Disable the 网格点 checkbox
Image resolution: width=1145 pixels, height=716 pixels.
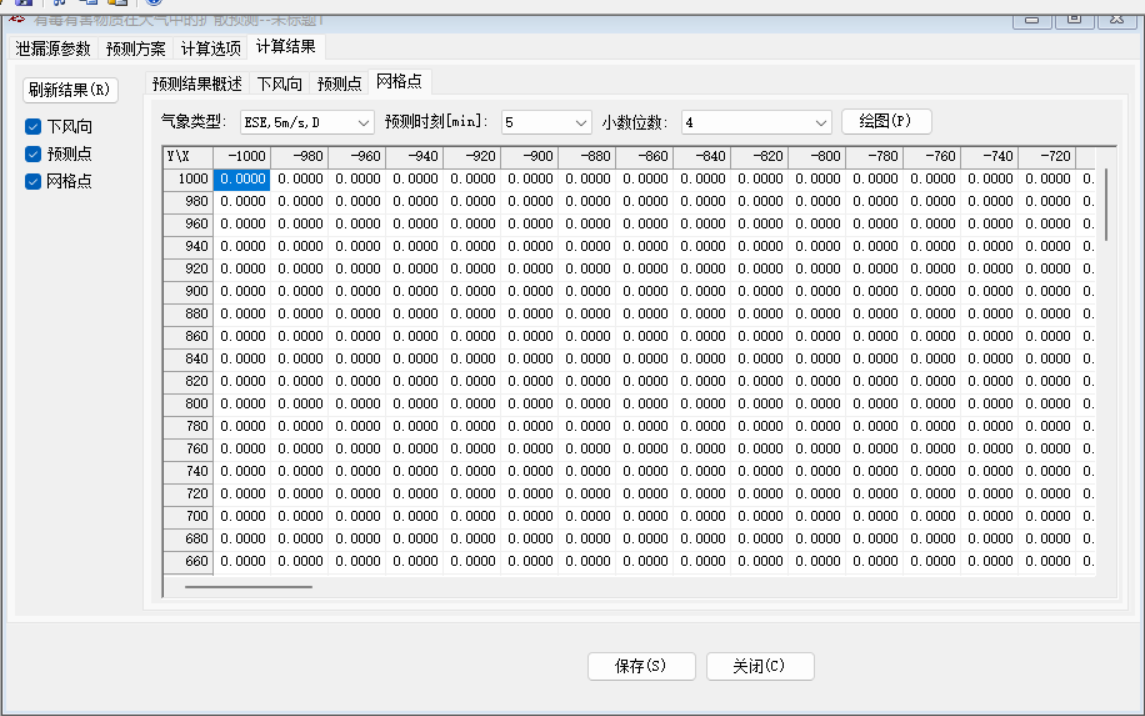pos(33,181)
